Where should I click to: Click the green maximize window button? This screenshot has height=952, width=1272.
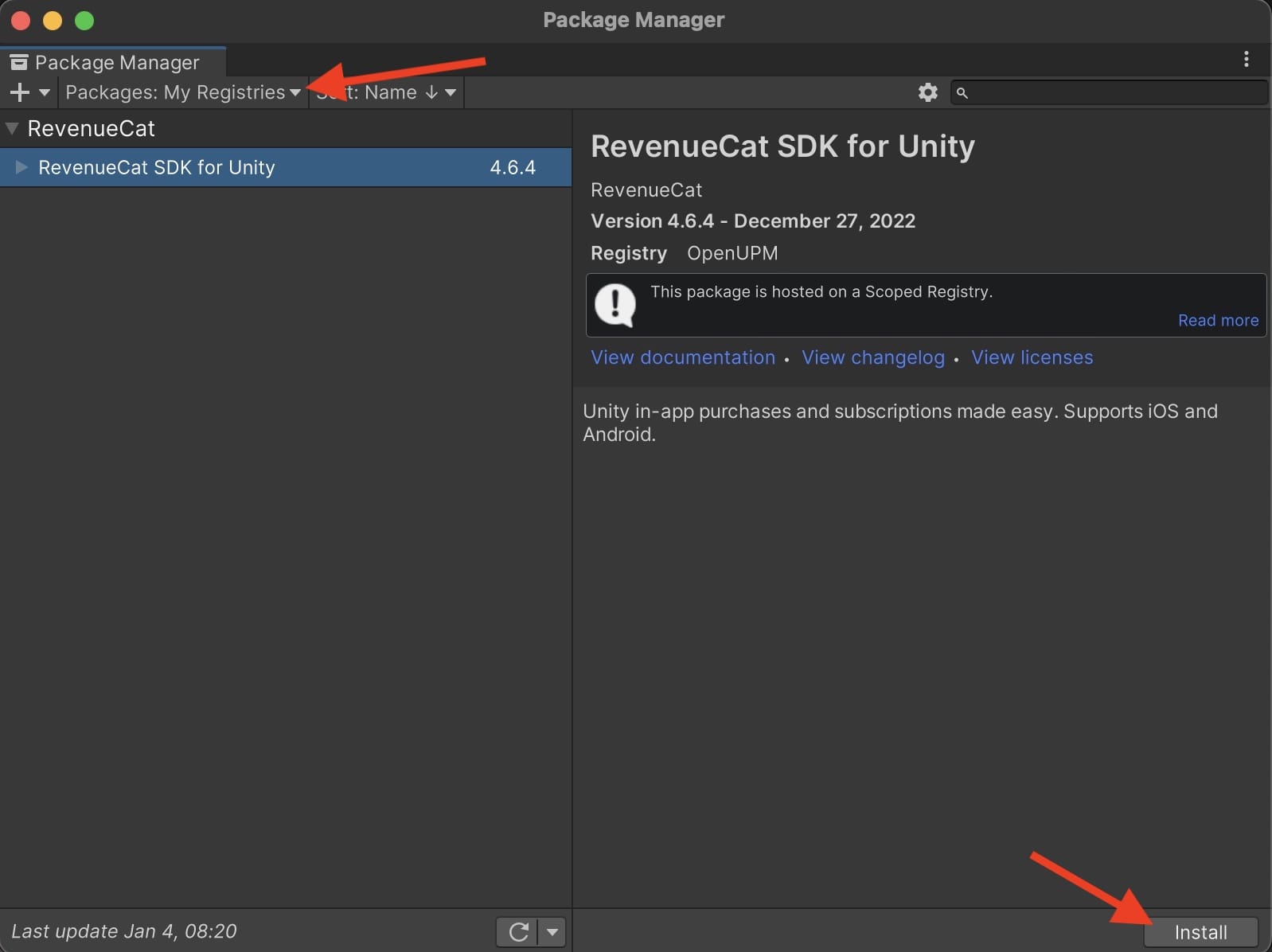(84, 21)
